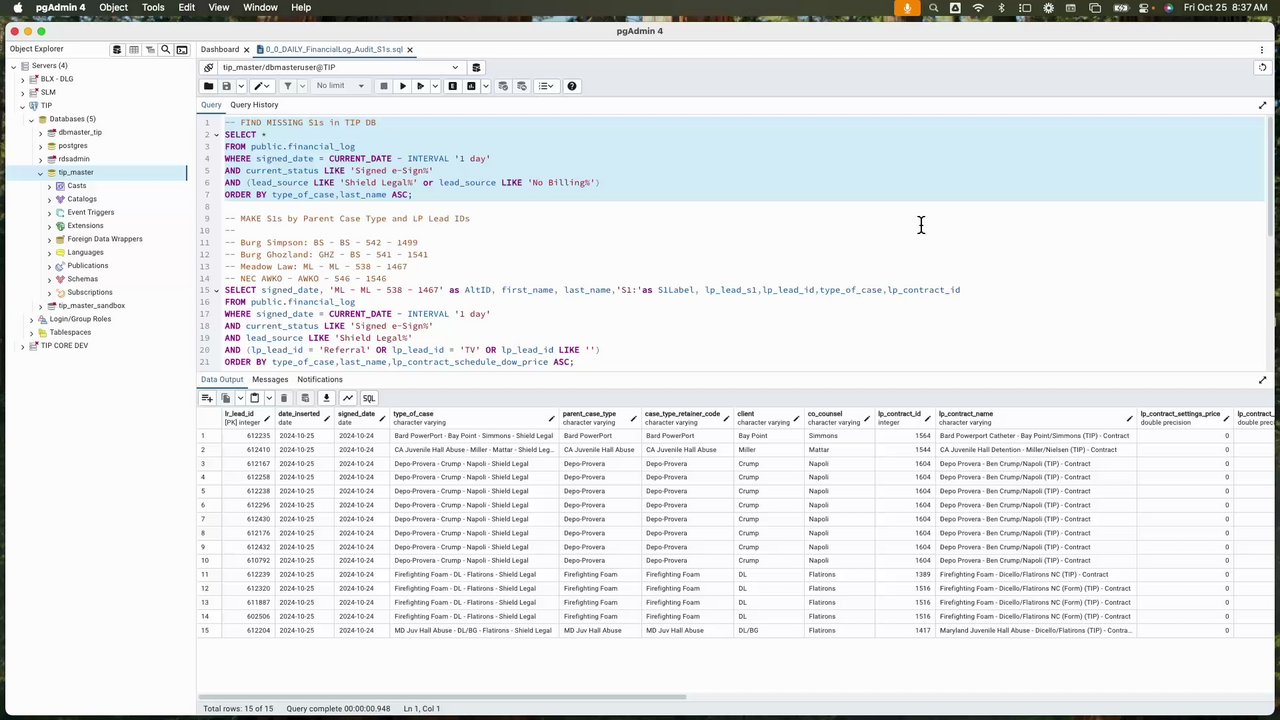Copy selected rows in Data Output
This screenshot has height=720, width=1280.
[x=225, y=398]
